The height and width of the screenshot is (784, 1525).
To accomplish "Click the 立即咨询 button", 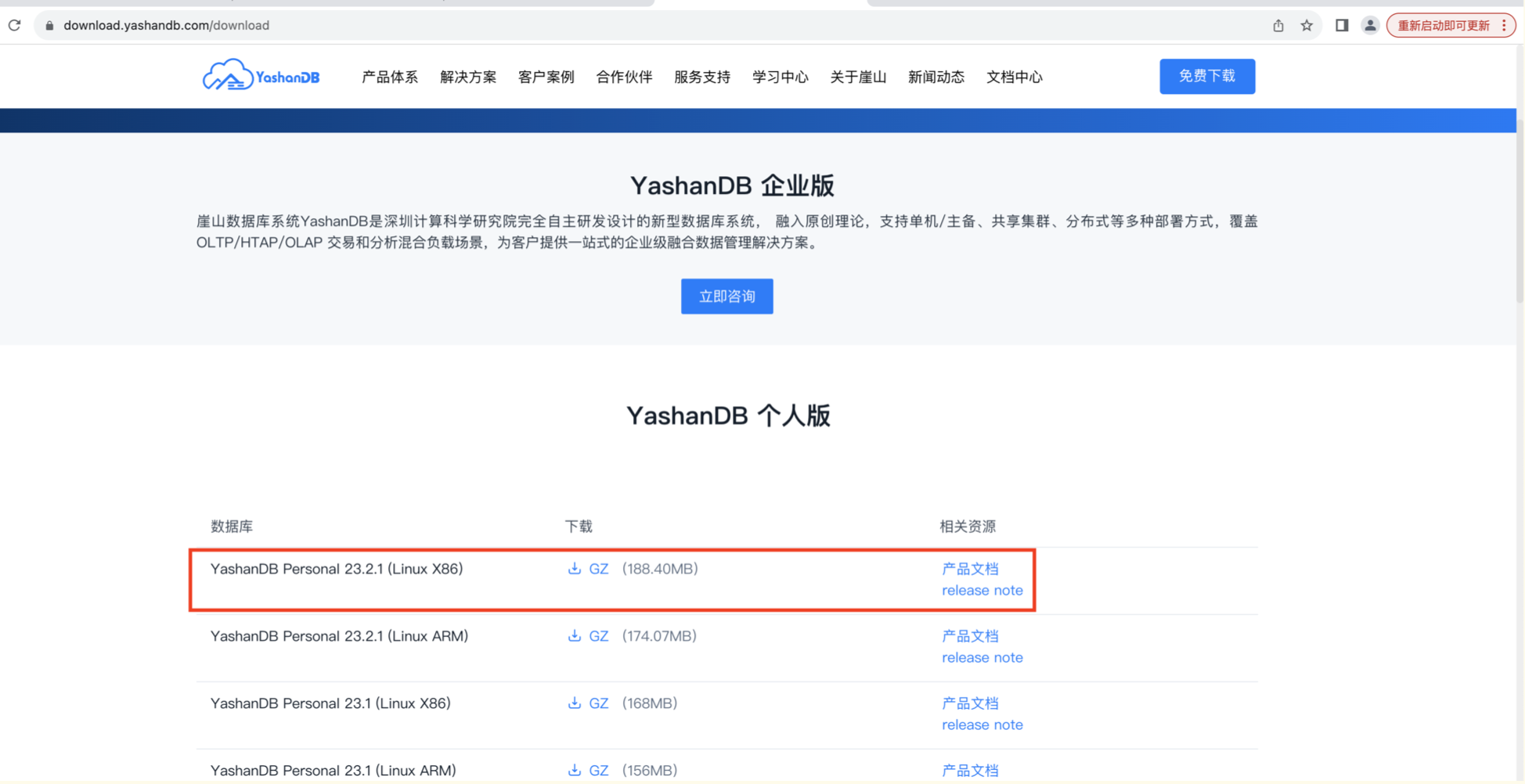I will pos(727,297).
